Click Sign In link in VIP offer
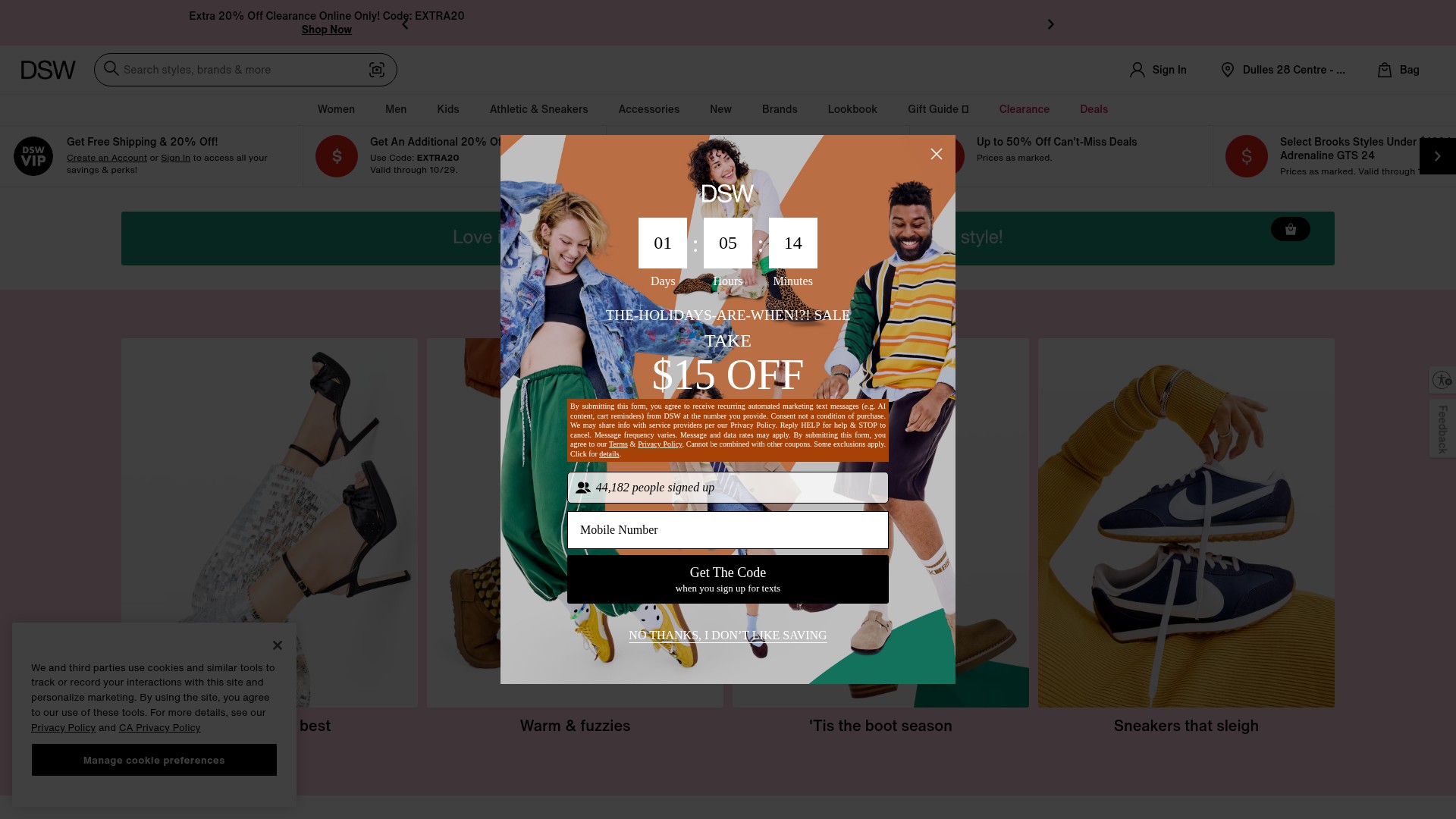 175,158
